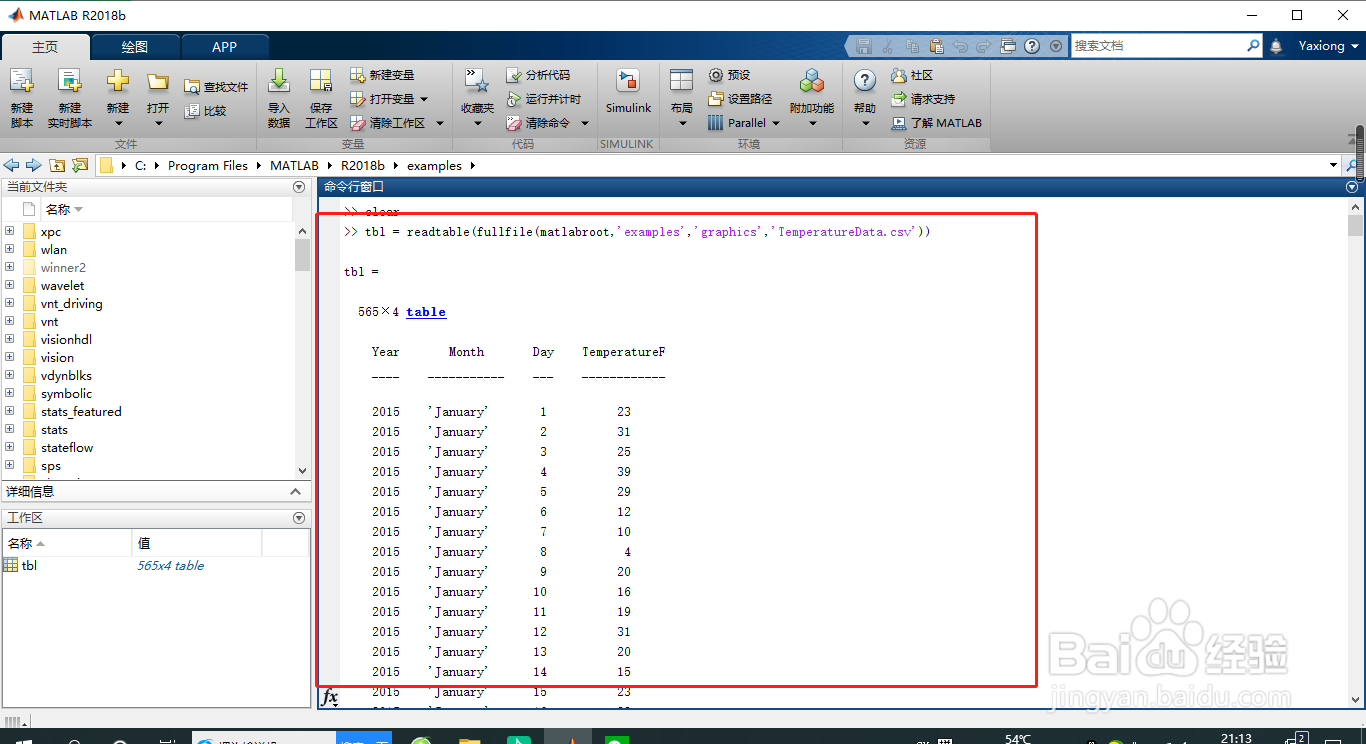This screenshot has height=744, width=1366.
Task: Click the New Live Script icon
Action: tap(69, 83)
